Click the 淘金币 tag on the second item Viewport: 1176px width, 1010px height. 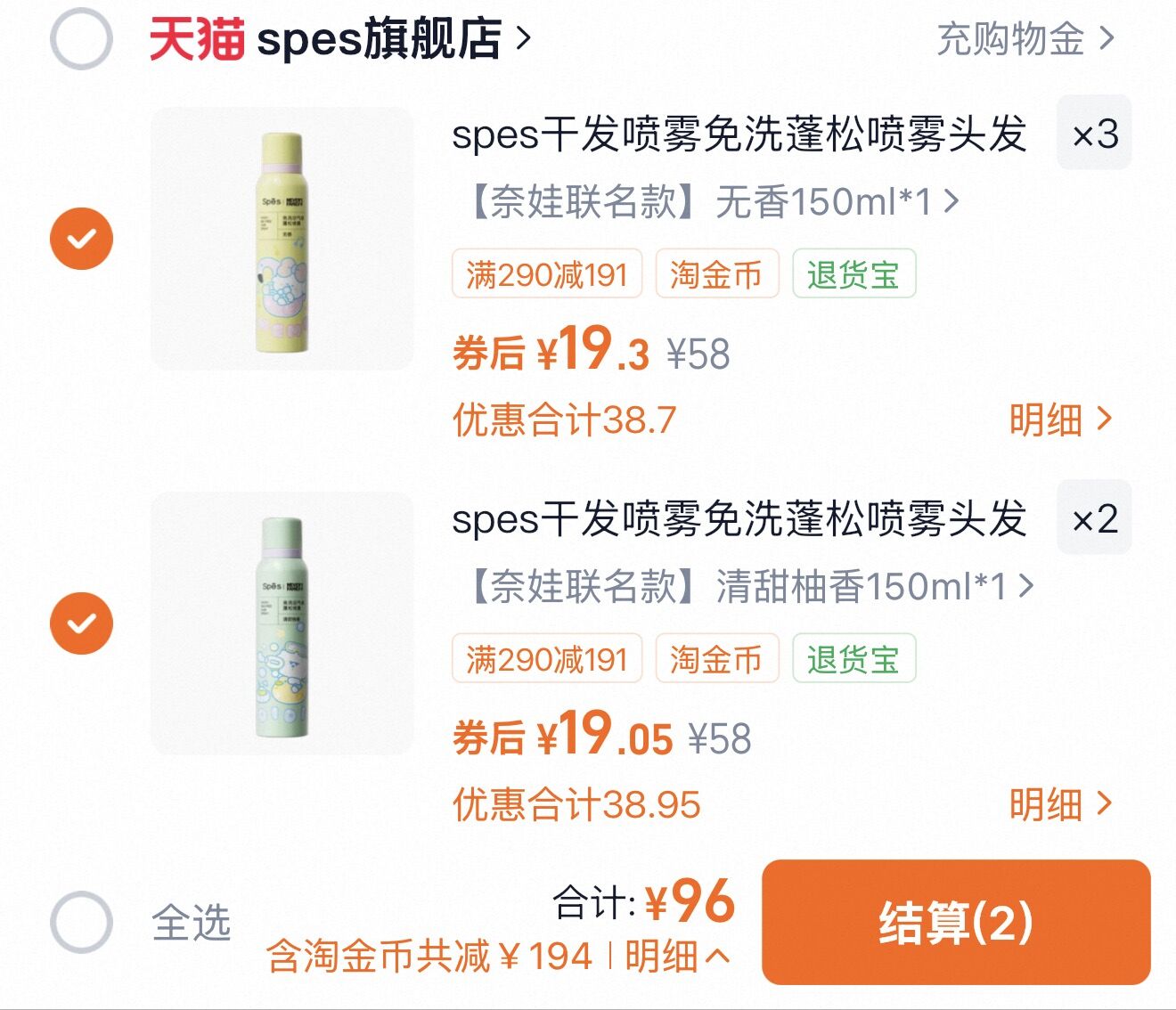tap(716, 659)
